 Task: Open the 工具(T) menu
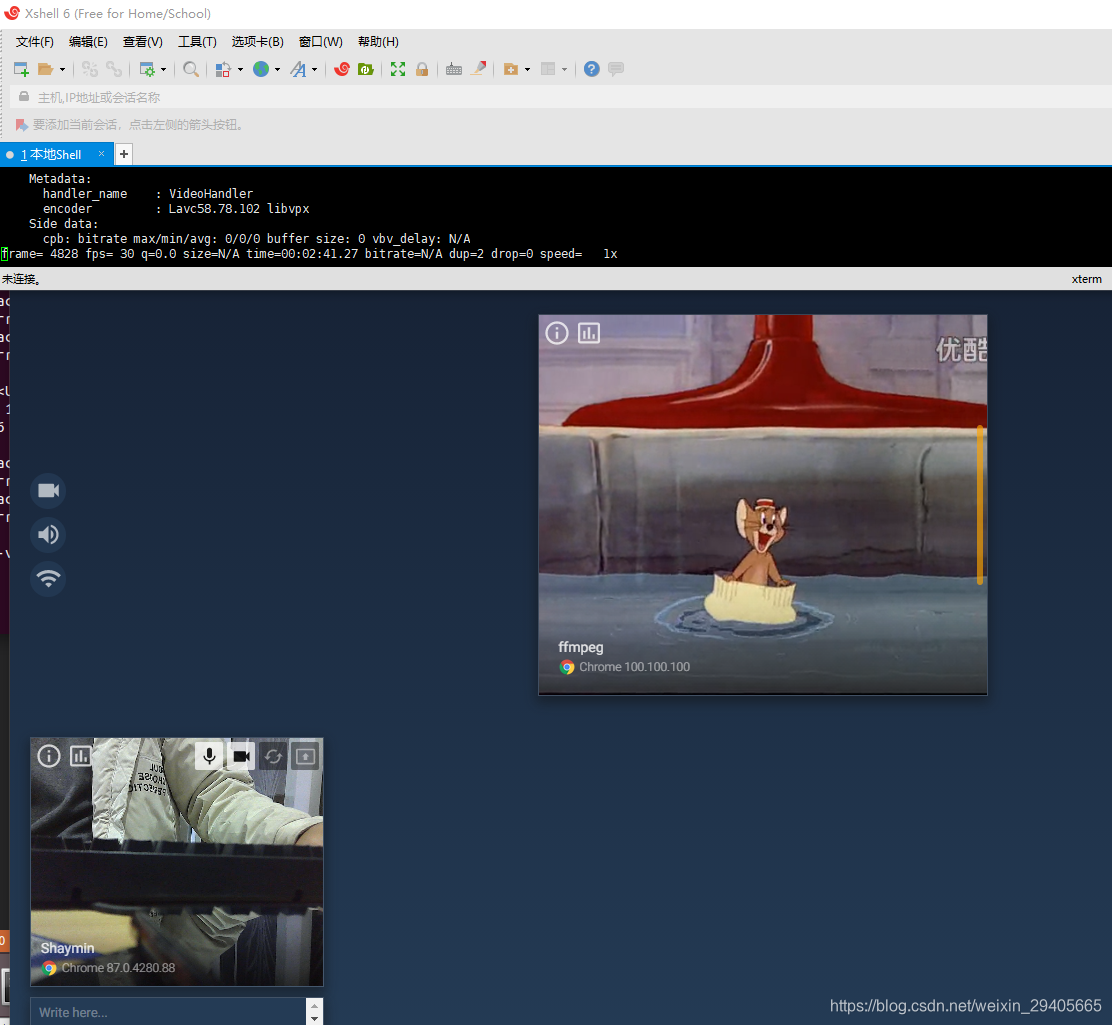[x=197, y=42]
